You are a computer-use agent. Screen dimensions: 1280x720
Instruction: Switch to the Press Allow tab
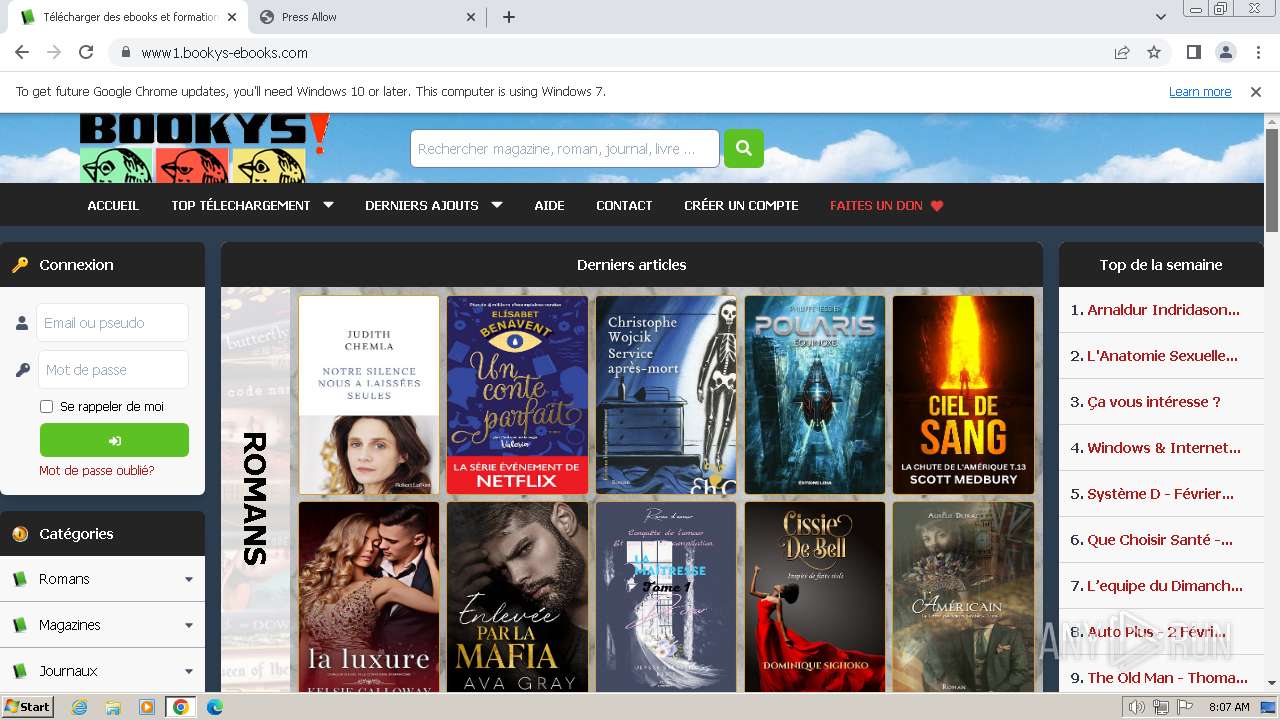pyautogui.click(x=365, y=17)
